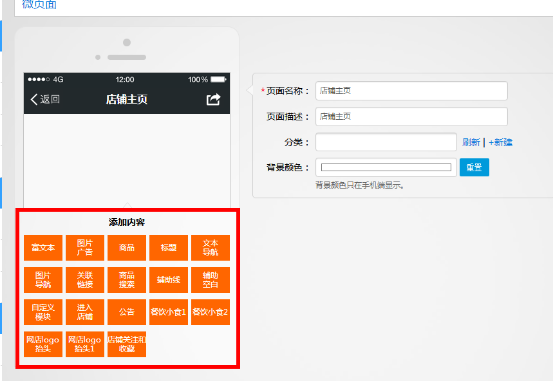Add a 自定义模块 custom module
The image size is (554, 382).
coord(43,312)
